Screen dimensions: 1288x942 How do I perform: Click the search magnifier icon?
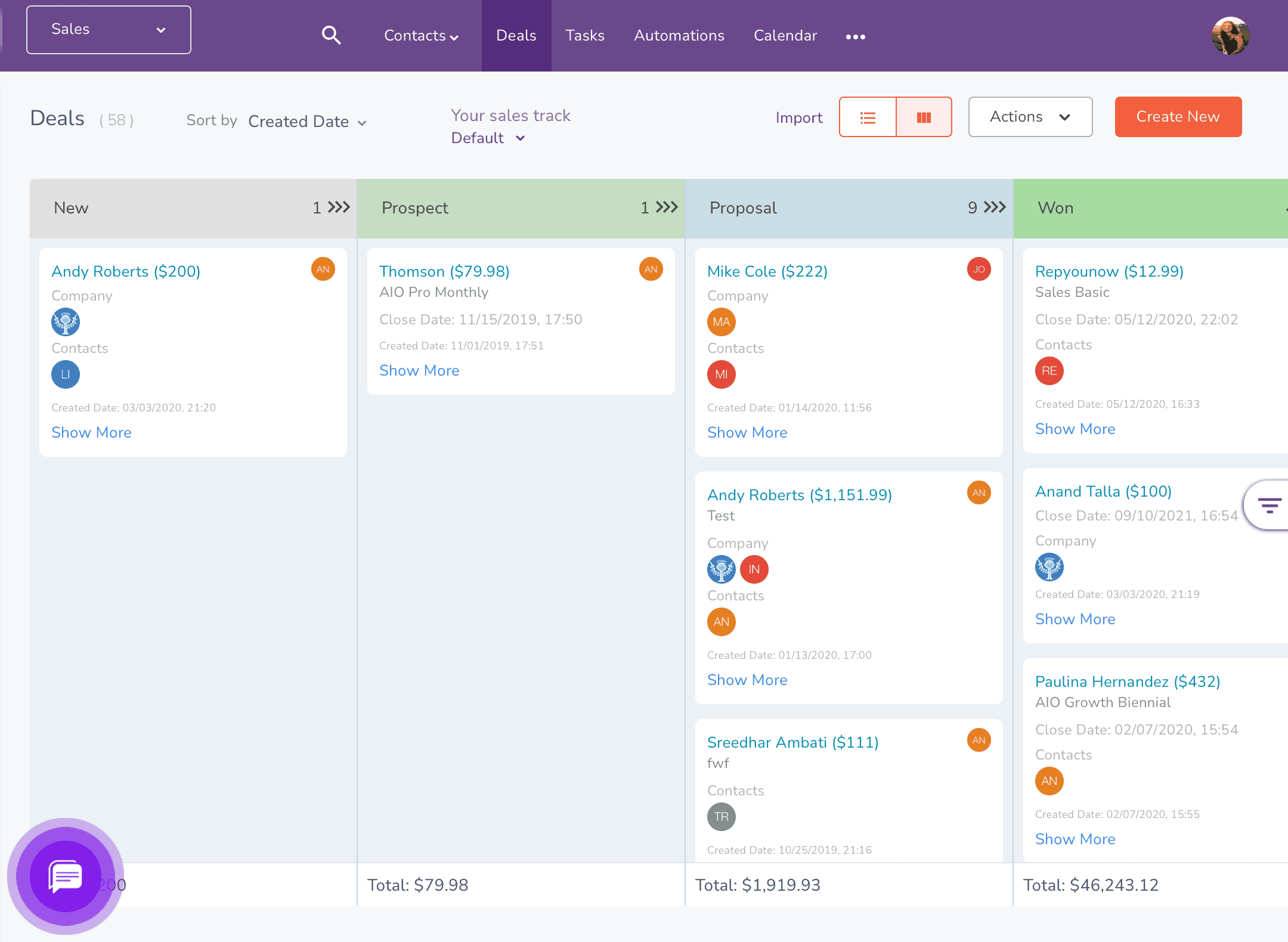(331, 36)
